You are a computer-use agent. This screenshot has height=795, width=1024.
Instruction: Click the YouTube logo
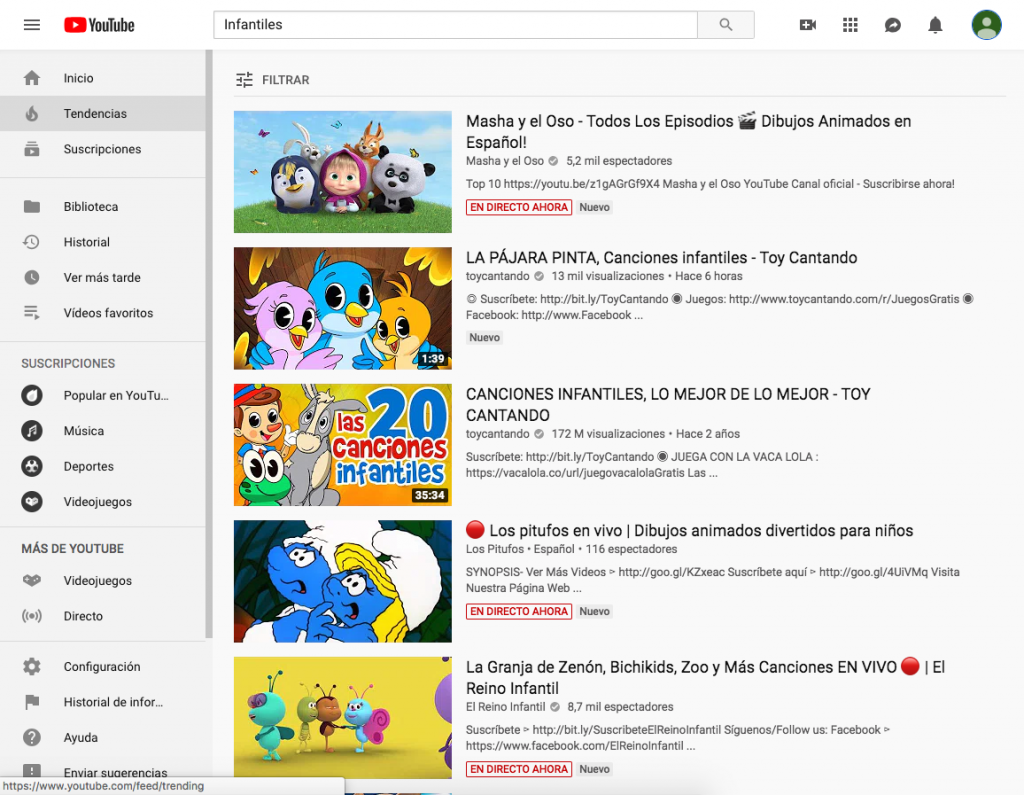tap(99, 25)
